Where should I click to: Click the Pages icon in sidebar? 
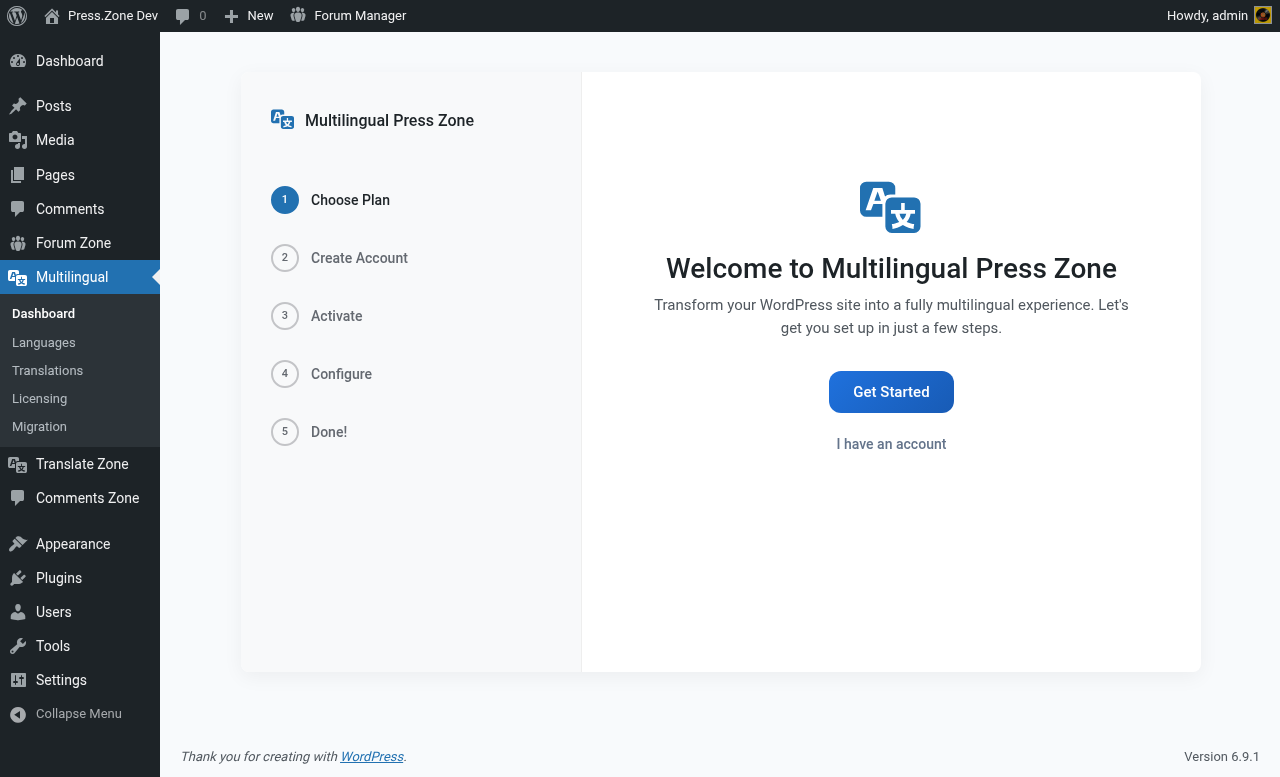point(18,175)
